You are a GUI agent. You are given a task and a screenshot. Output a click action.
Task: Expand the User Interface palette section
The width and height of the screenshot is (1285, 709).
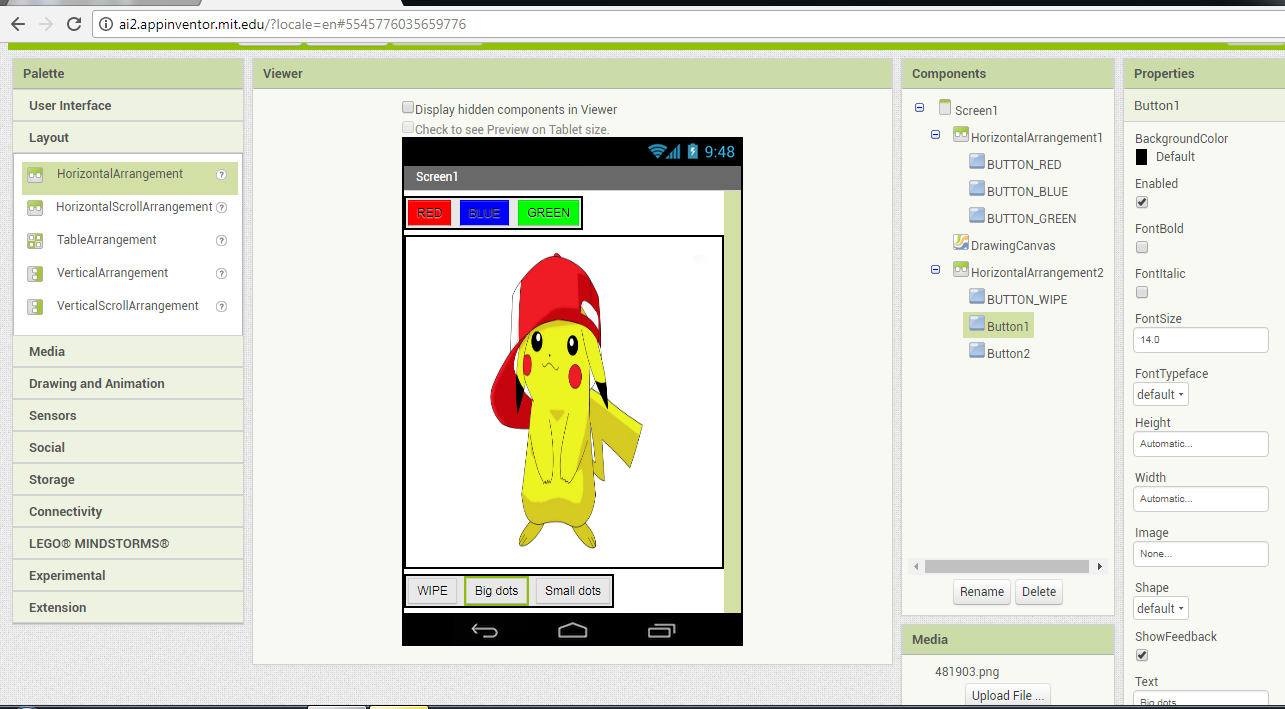(128, 106)
